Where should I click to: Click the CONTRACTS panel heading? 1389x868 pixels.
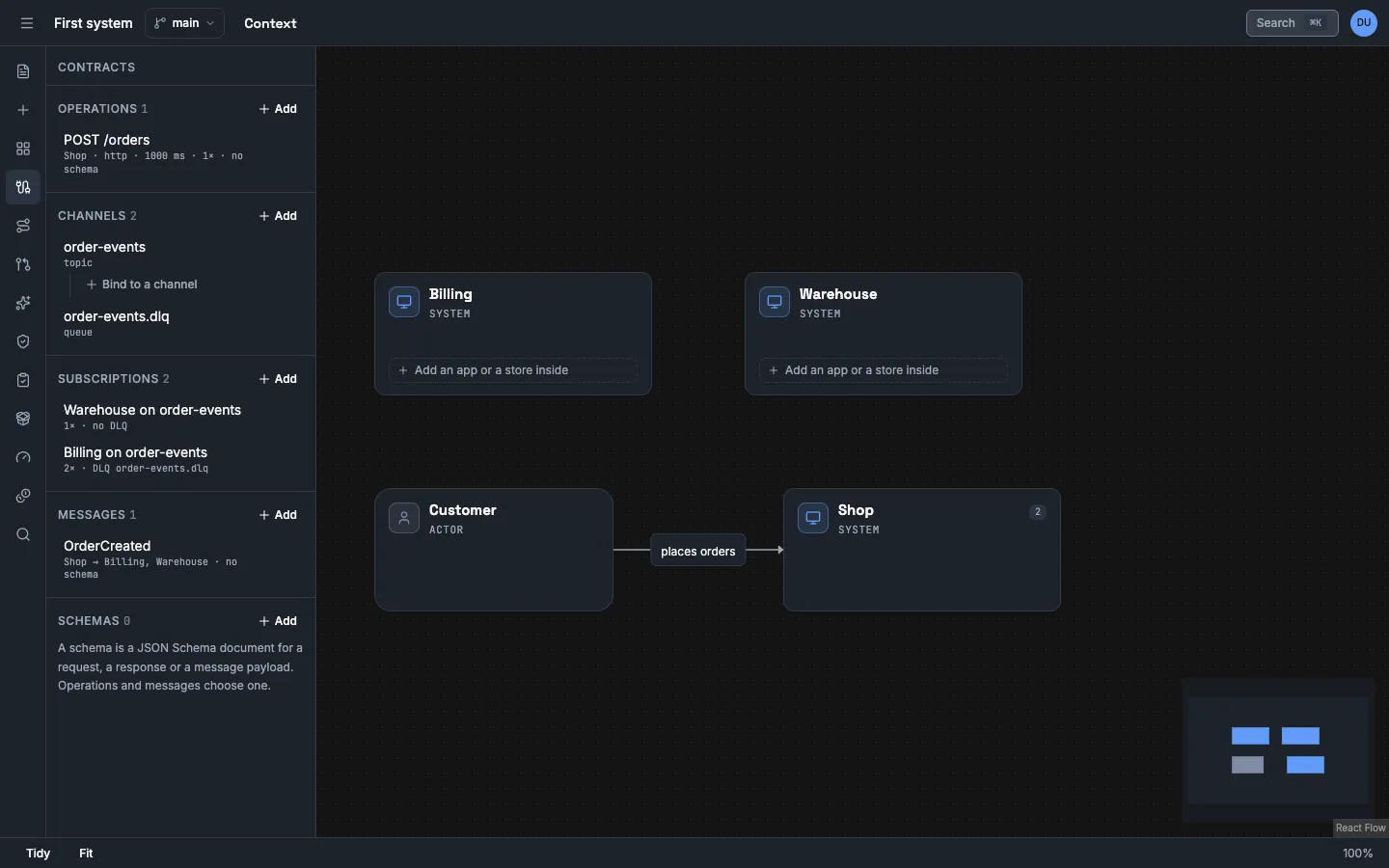(96, 68)
